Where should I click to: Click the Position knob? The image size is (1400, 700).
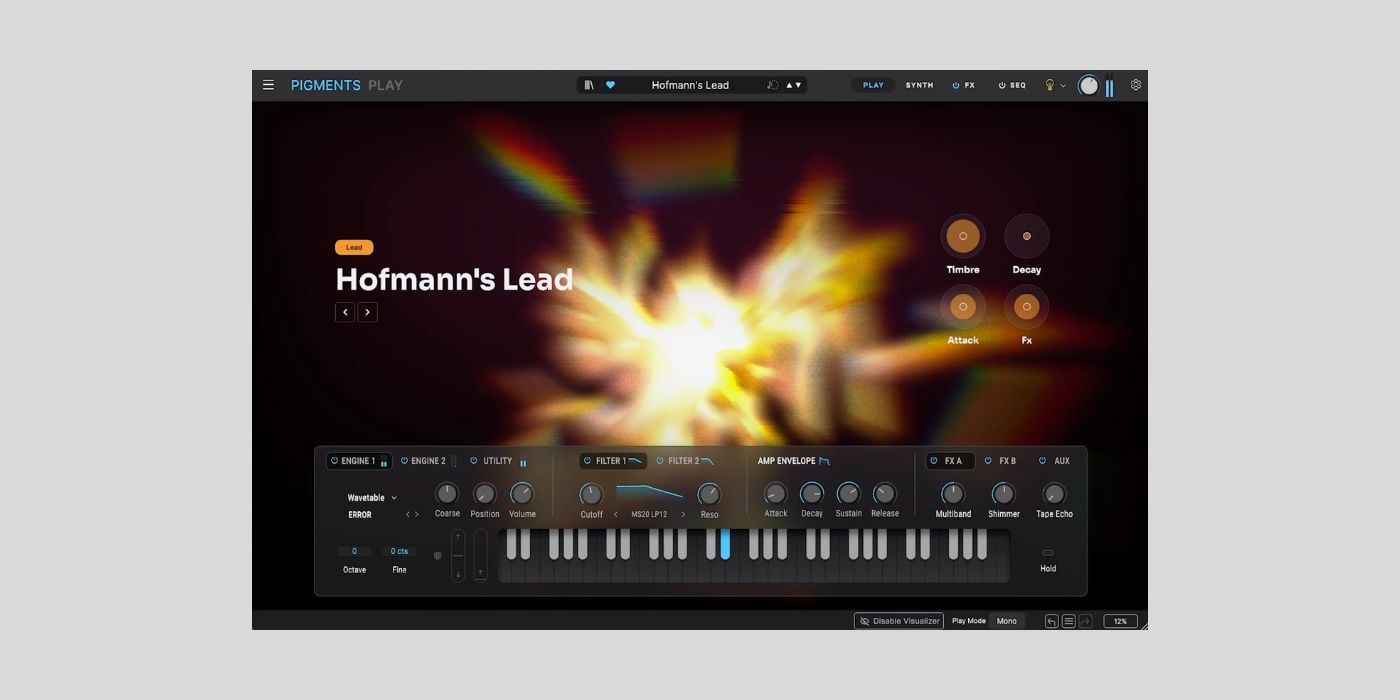click(484, 493)
